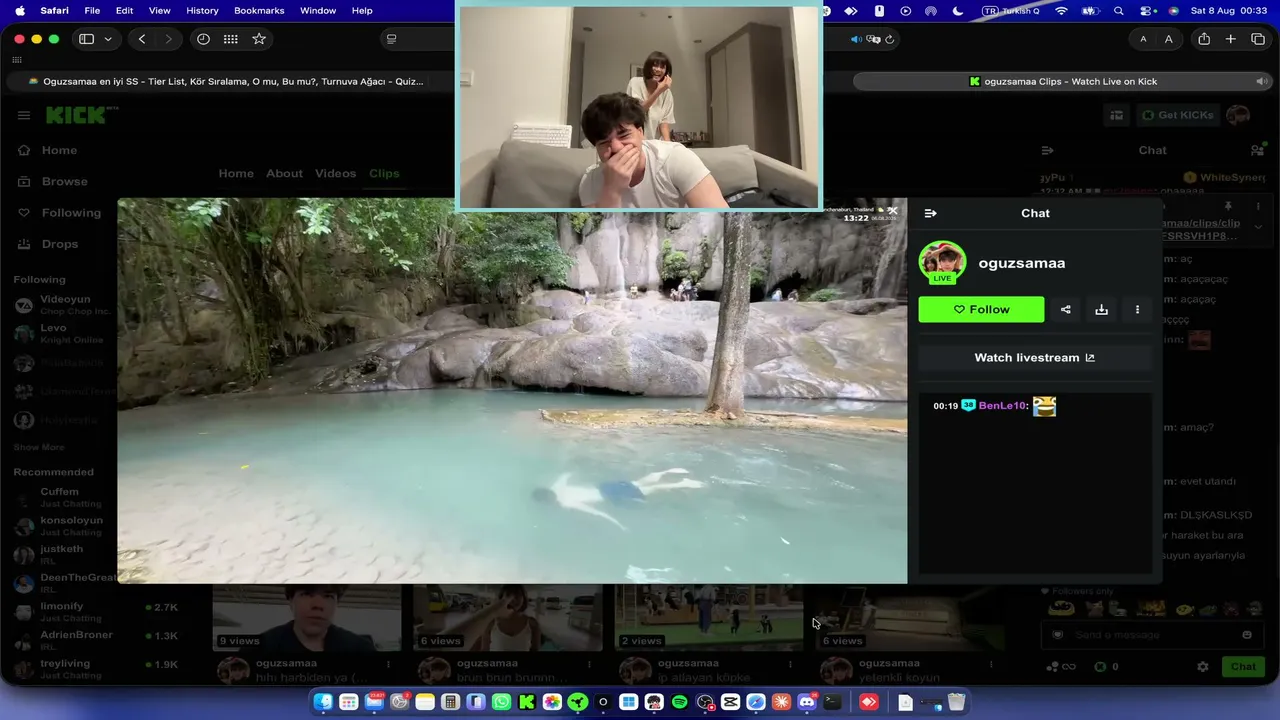The width and height of the screenshot is (1280, 720).
Task: Click the green Chat send button
Action: pos(1243,667)
